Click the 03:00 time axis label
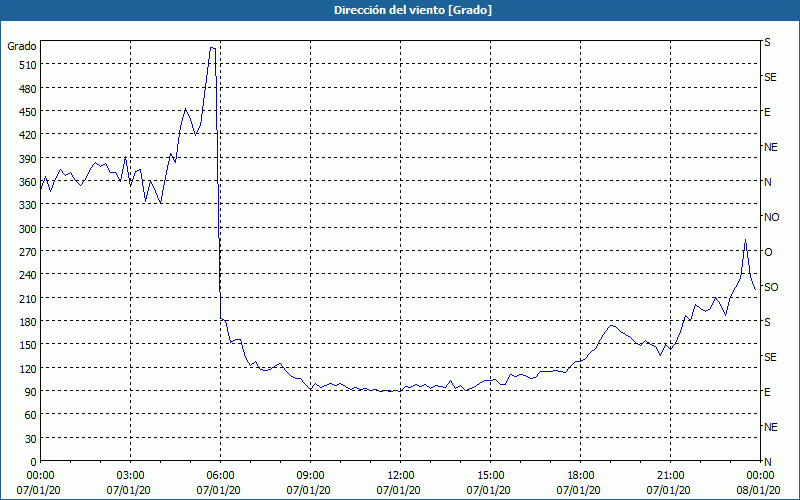 coord(130,476)
